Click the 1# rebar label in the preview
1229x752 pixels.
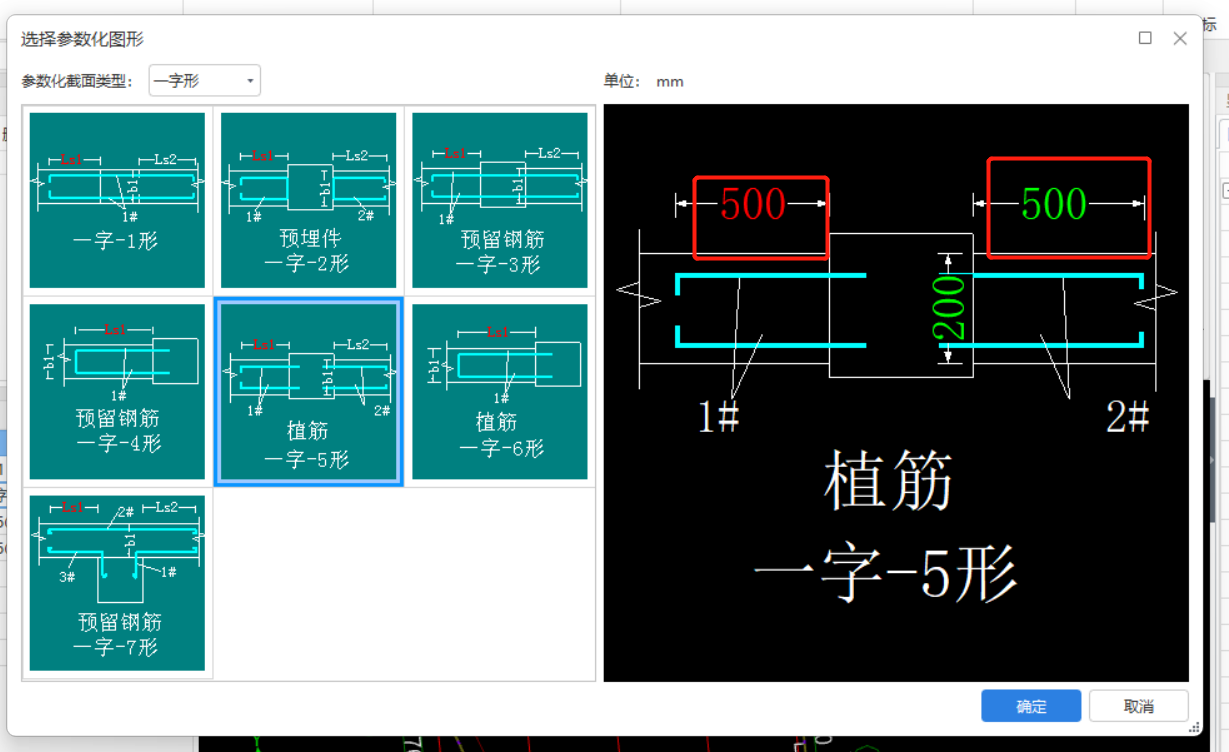coord(718,417)
